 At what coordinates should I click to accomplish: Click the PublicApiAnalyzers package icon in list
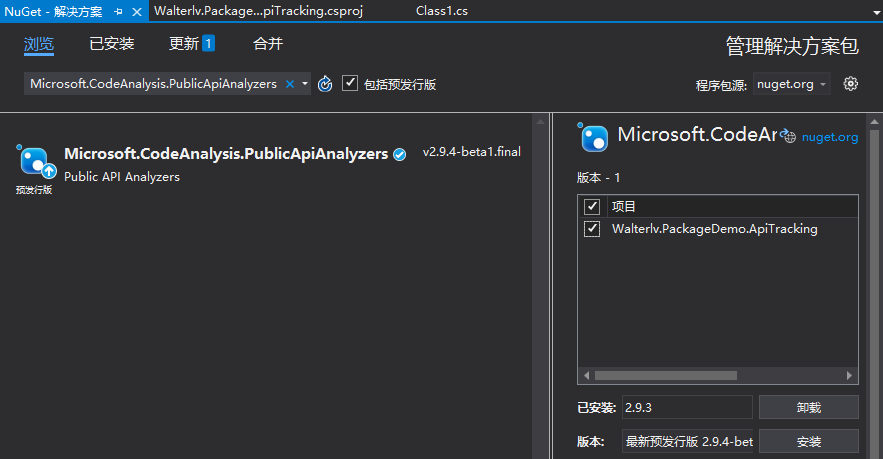[36, 162]
